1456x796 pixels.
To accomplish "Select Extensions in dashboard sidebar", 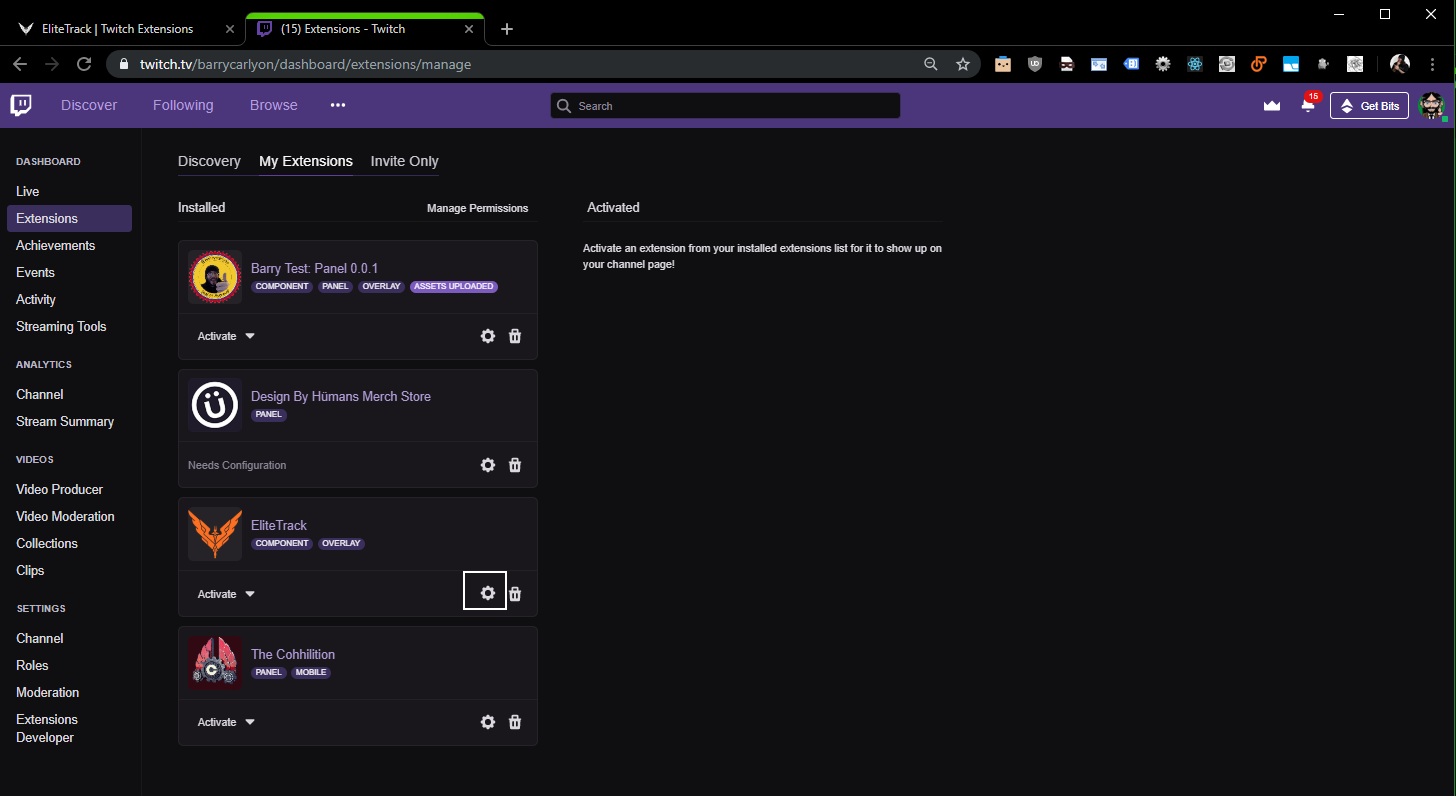I will click(69, 218).
